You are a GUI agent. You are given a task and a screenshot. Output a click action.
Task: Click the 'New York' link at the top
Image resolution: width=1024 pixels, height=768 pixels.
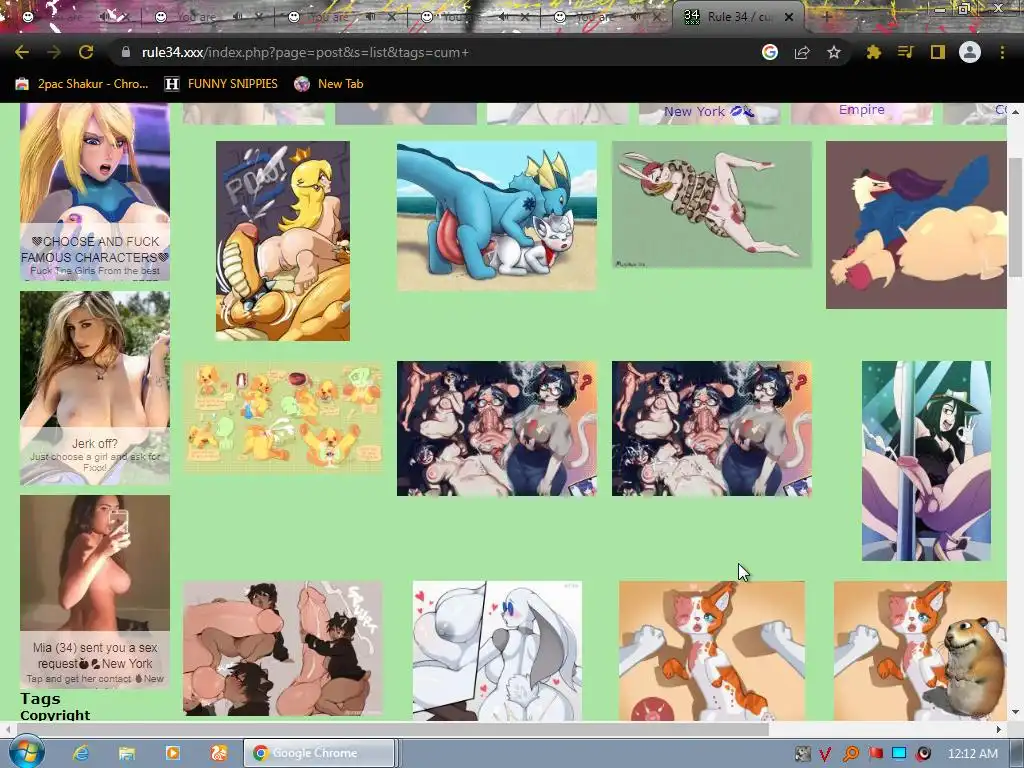click(x=709, y=111)
